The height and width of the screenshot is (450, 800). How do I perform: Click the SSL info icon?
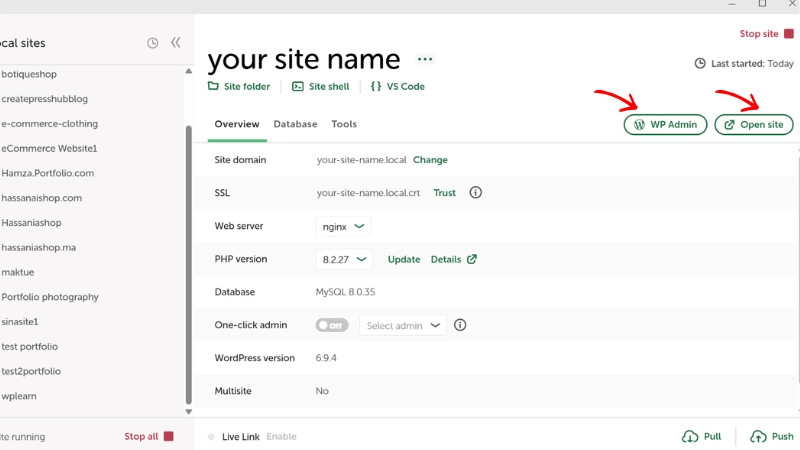point(476,192)
